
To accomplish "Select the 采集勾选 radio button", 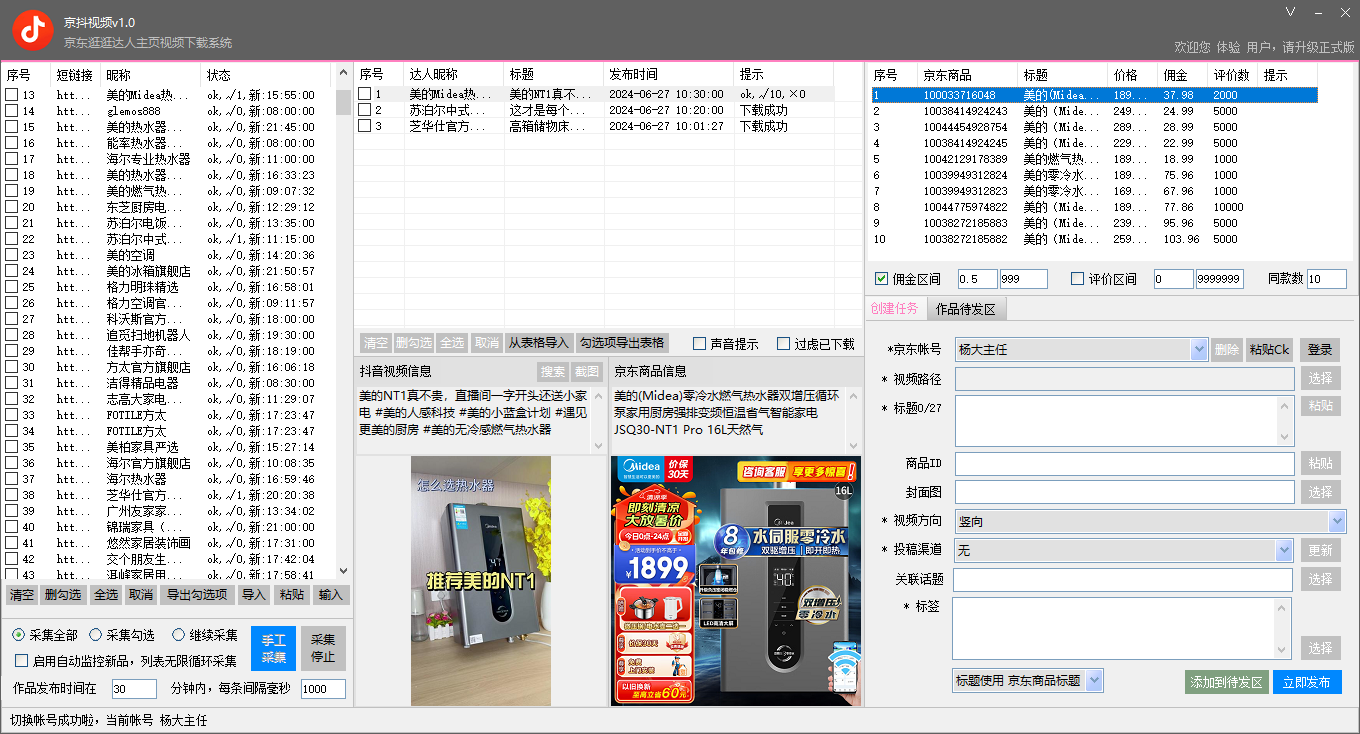I will [x=96, y=635].
